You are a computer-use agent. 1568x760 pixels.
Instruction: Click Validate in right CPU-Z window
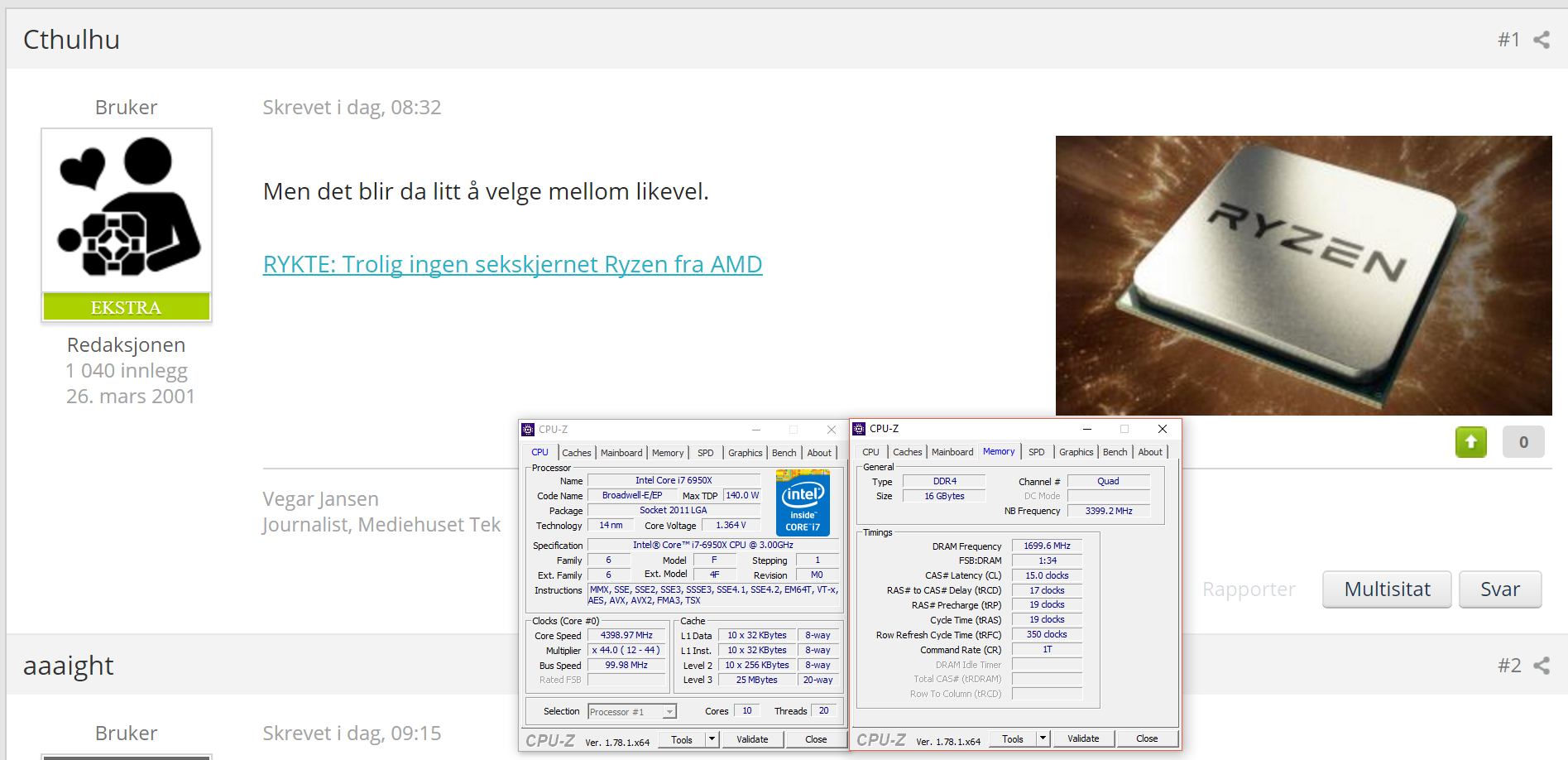pyautogui.click(x=1083, y=739)
